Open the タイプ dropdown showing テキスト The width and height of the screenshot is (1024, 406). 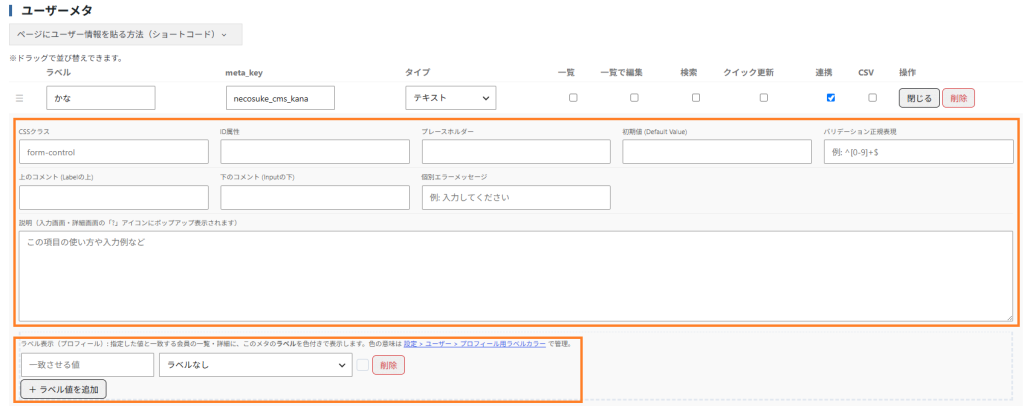(451, 97)
